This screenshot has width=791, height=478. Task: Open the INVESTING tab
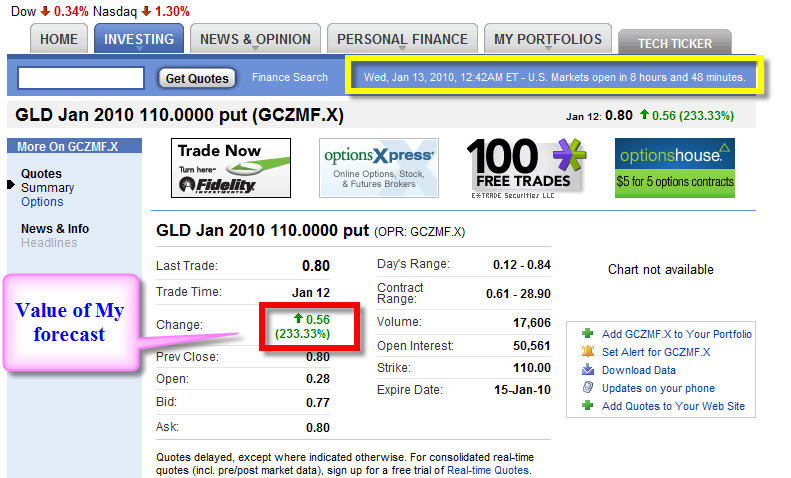point(139,39)
